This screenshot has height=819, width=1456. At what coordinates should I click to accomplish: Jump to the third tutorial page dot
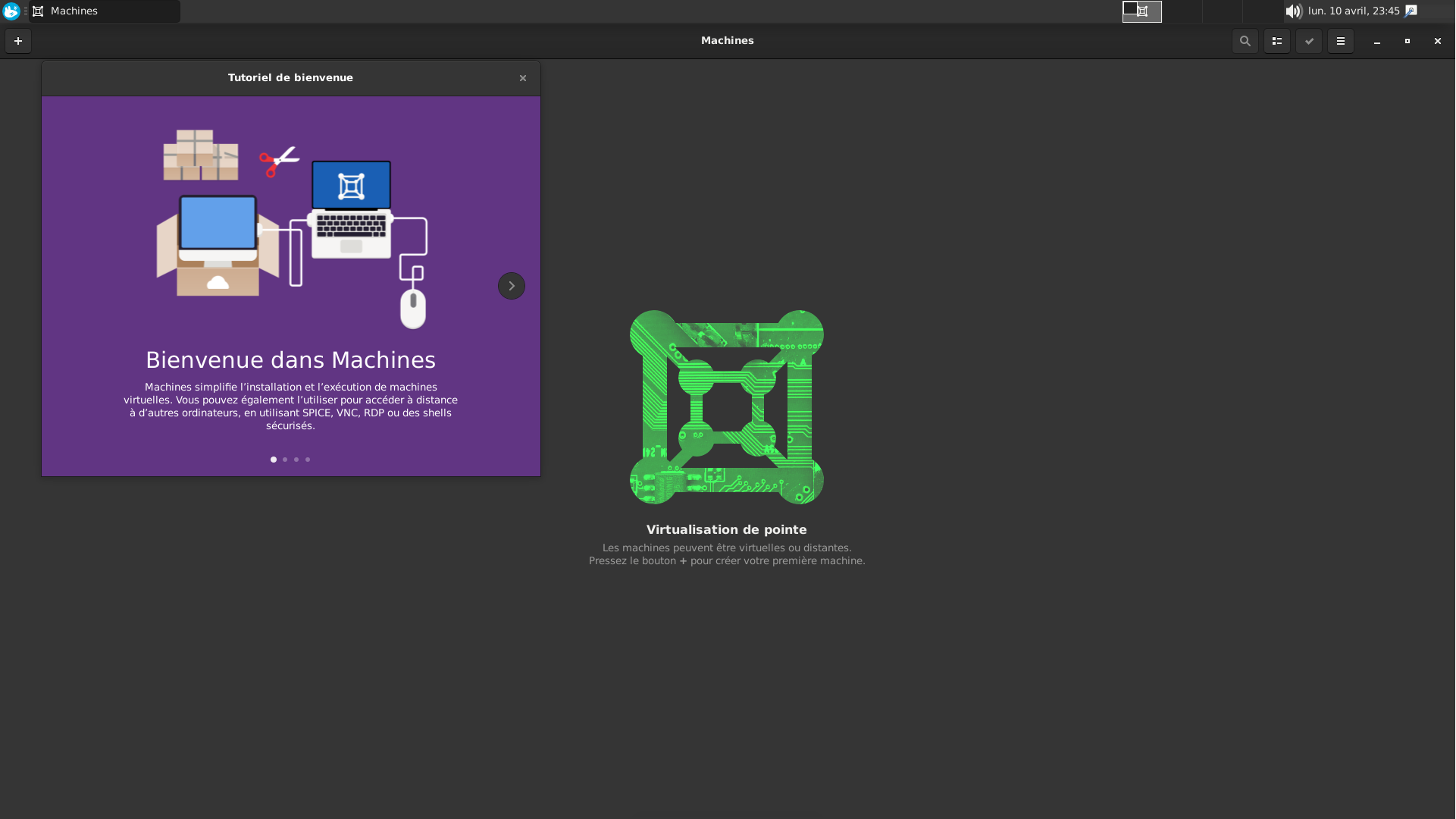pos(296,460)
